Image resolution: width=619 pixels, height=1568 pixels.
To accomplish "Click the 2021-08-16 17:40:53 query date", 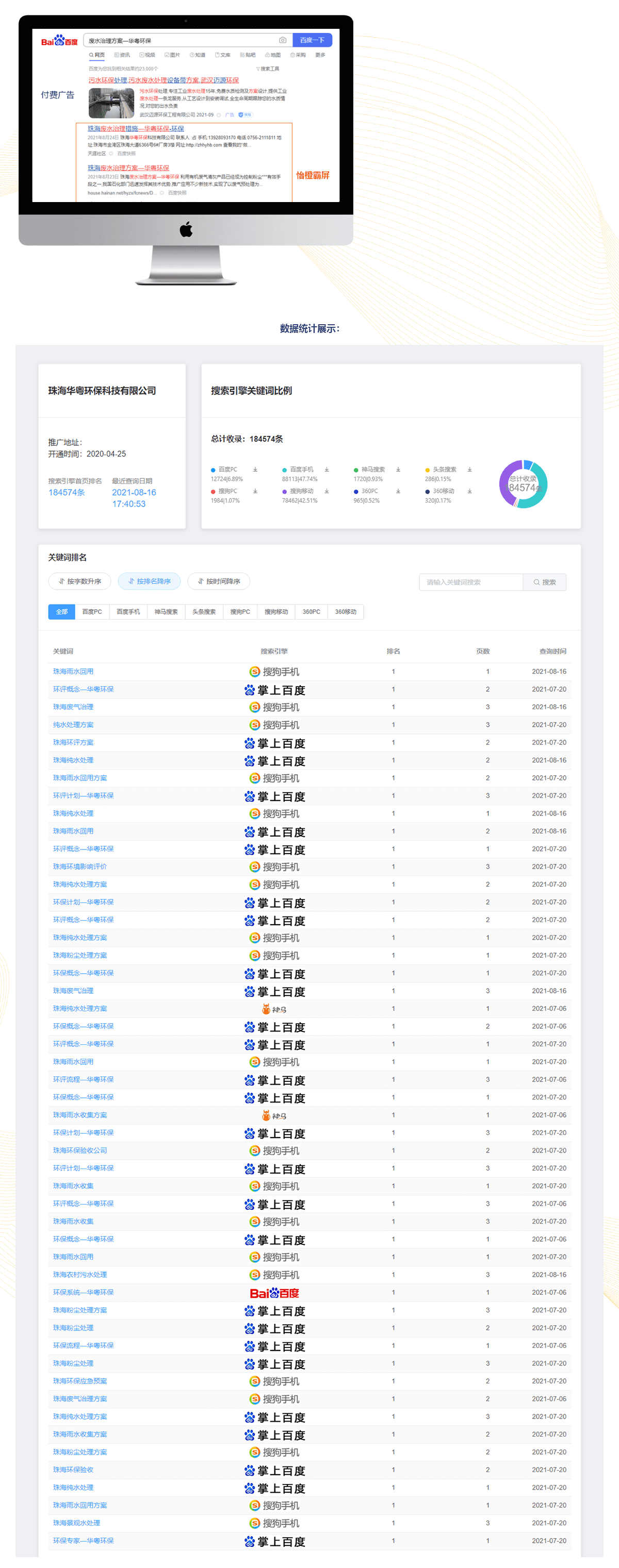I will coord(134,498).
